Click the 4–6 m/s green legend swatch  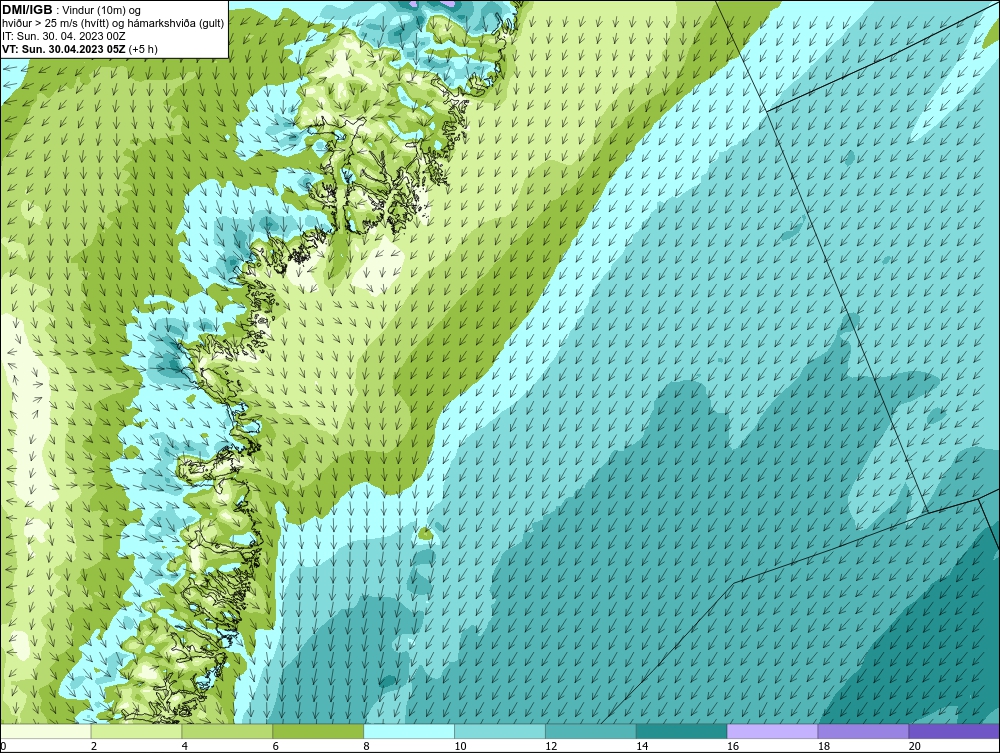[x=227, y=731]
